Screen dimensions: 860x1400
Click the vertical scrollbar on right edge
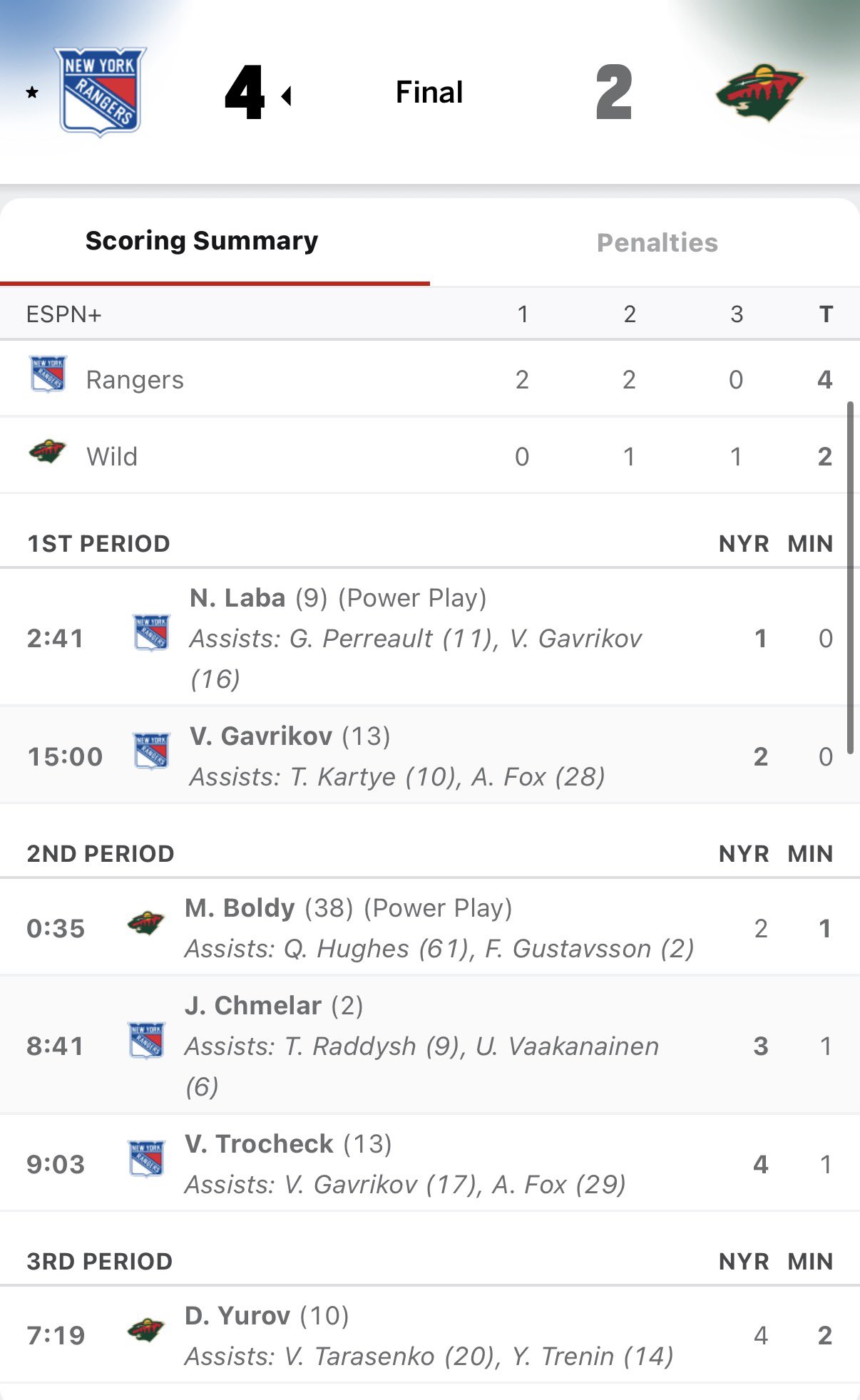coord(850,577)
